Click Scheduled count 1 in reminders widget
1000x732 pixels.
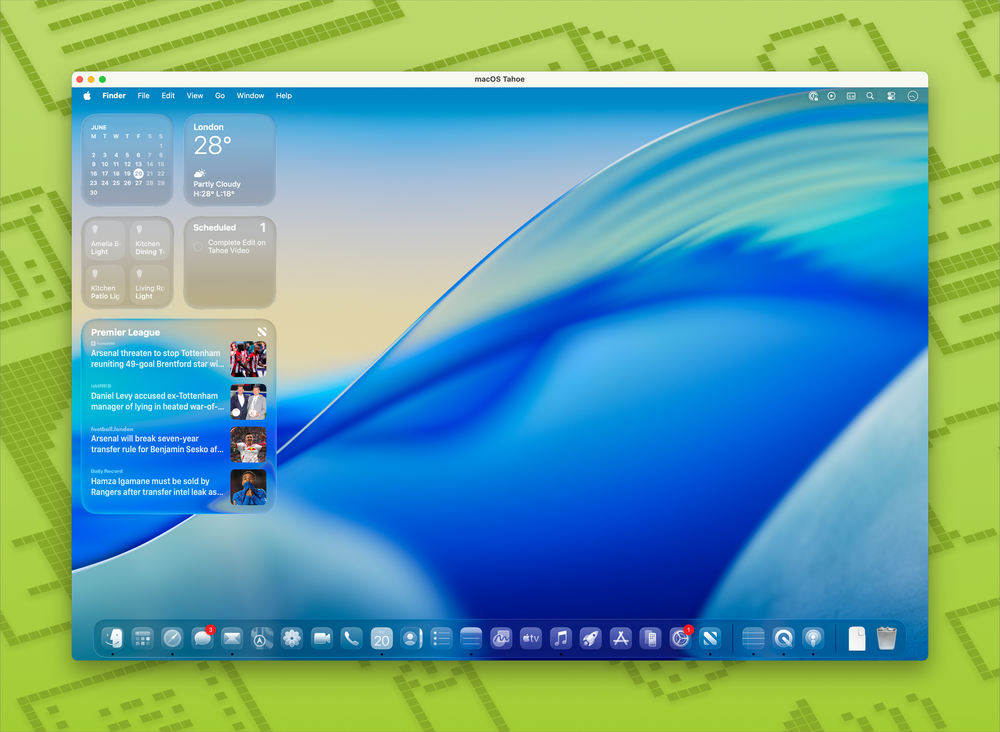point(263,228)
